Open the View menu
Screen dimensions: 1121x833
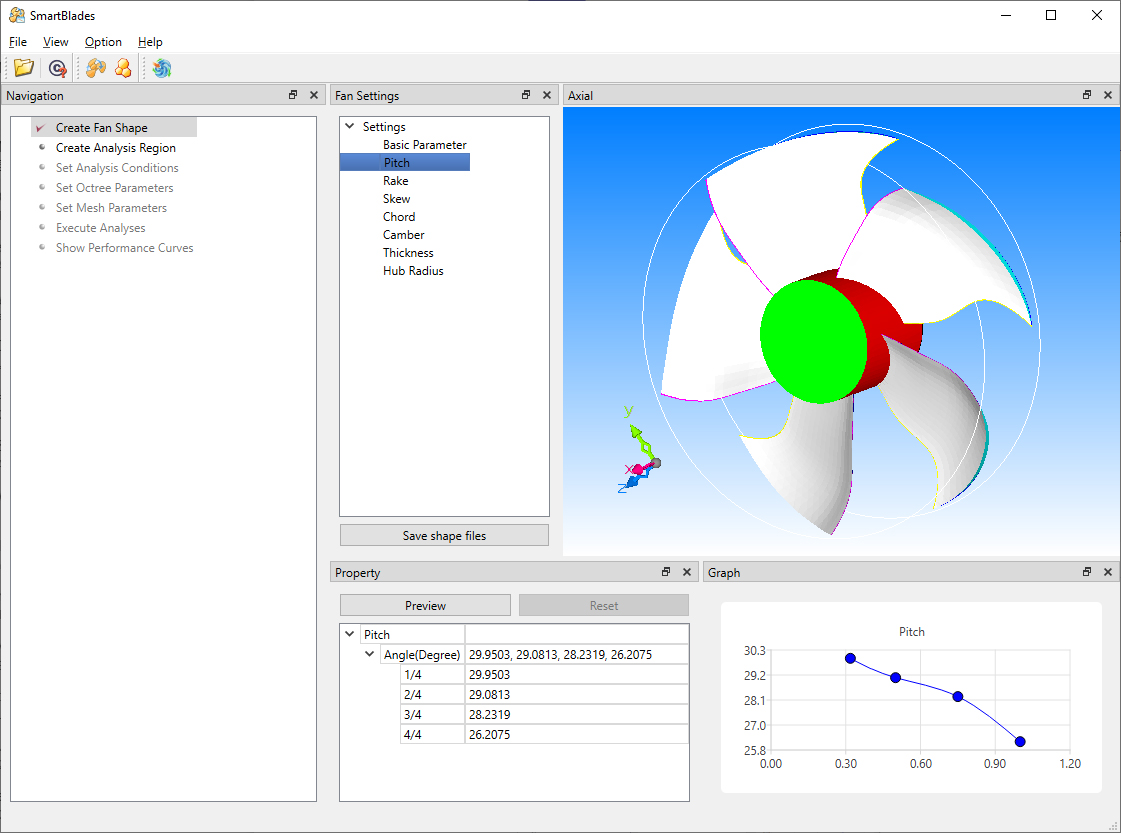56,42
